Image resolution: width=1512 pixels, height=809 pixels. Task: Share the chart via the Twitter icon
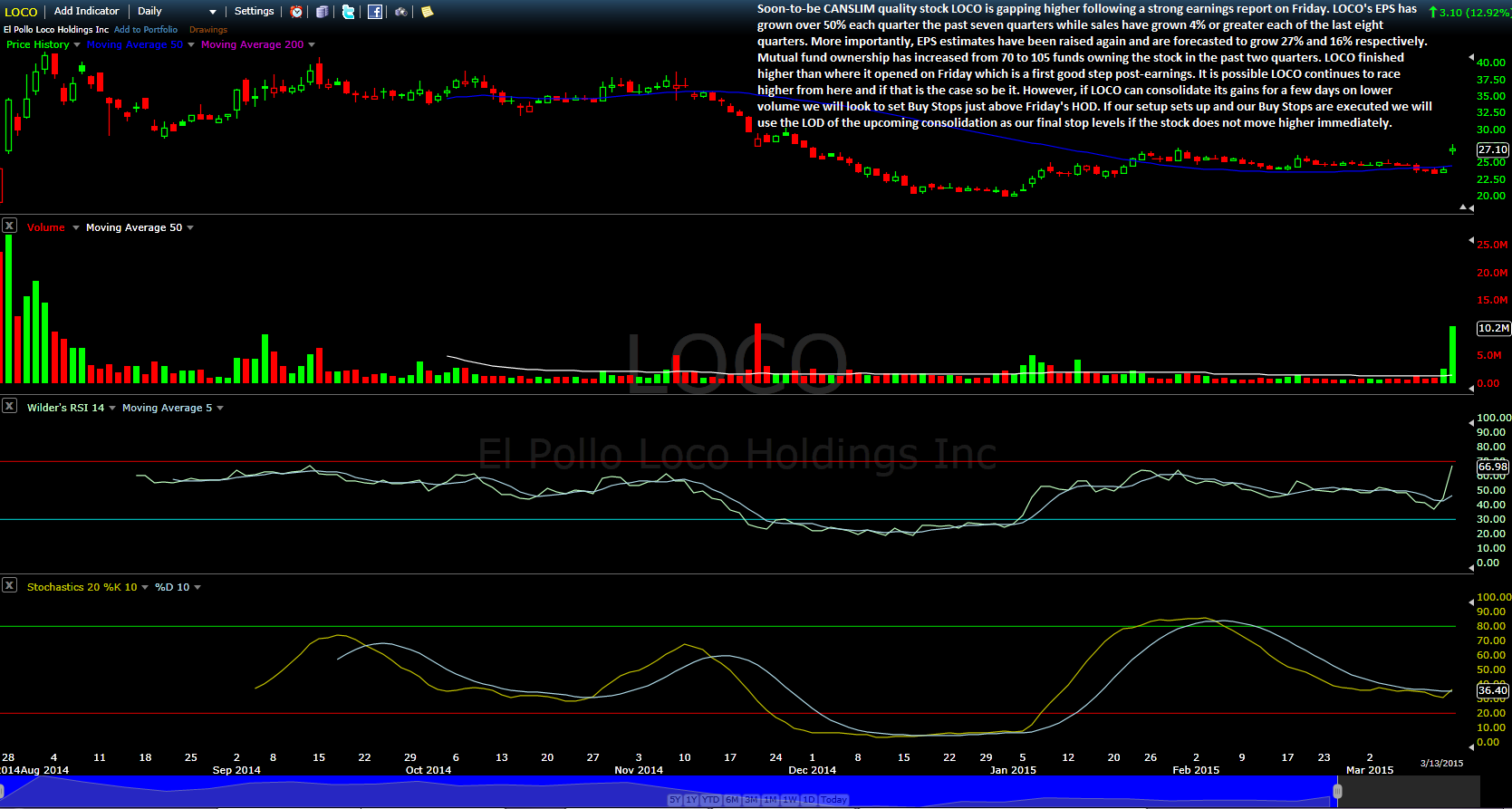pos(349,12)
